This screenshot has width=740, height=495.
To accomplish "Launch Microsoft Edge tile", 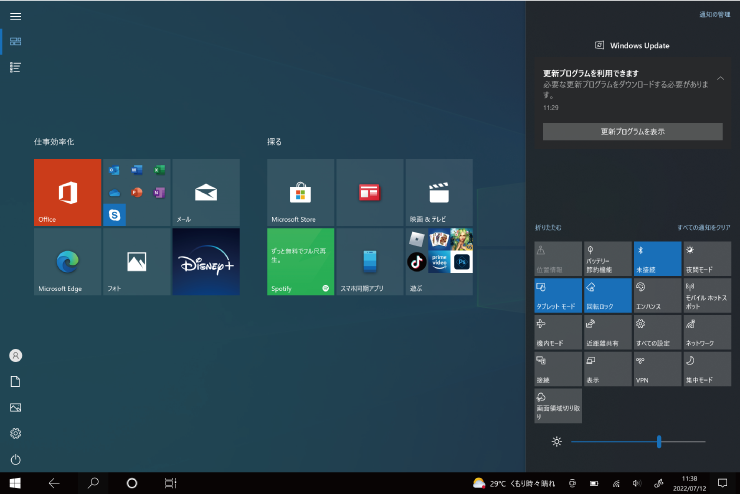I will (x=67, y=262).
